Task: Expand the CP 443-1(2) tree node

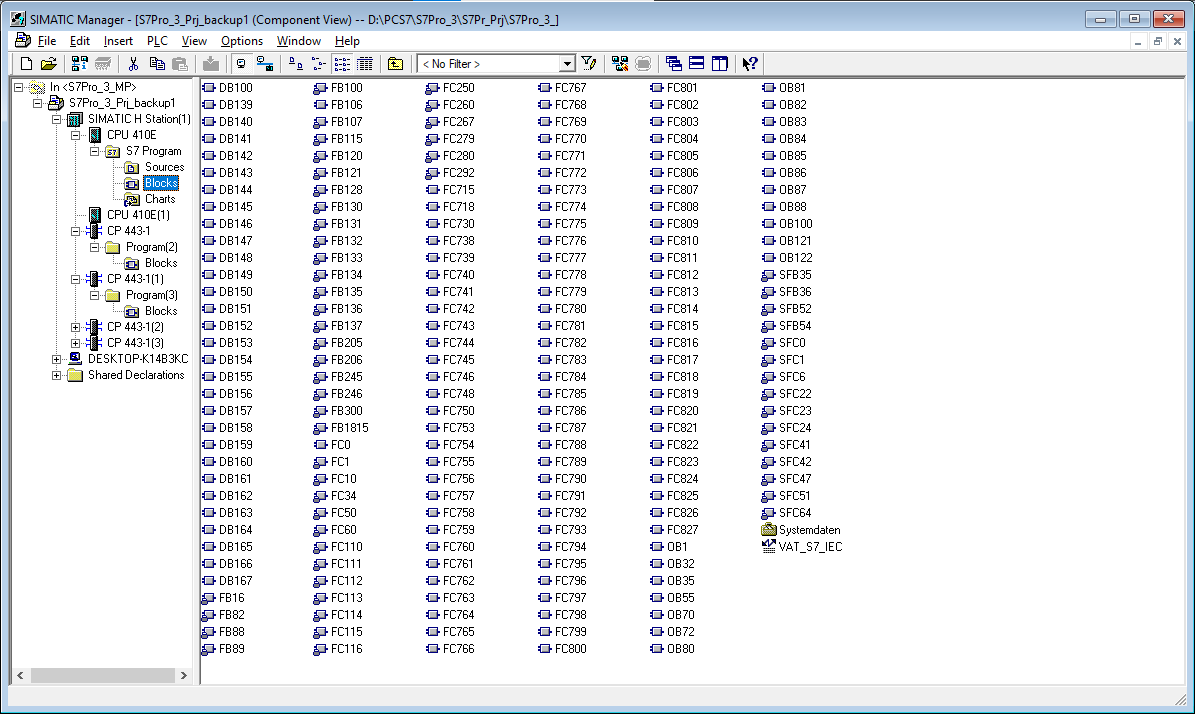Action: (x=76, y=327)
